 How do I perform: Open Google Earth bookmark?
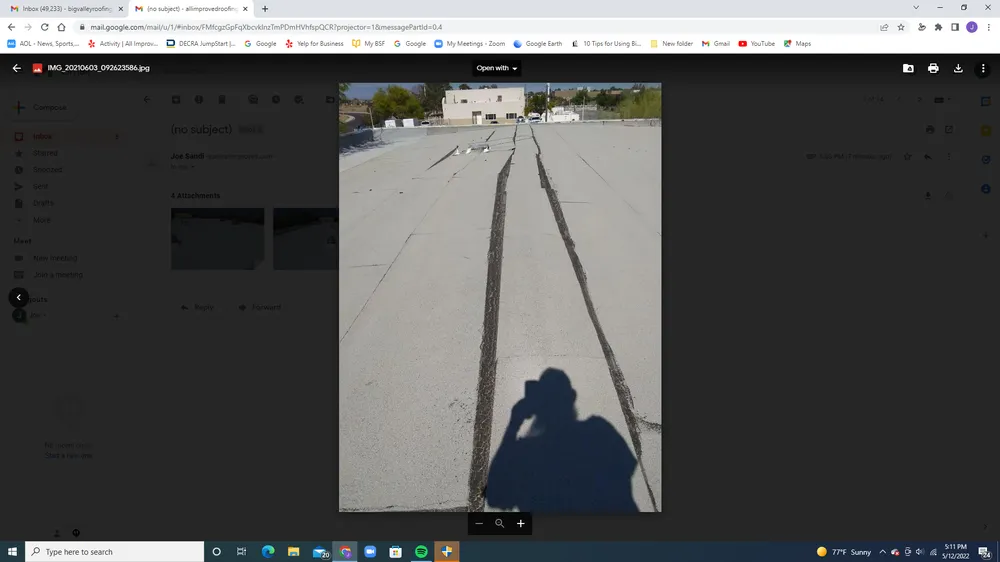(x=538, y=43)
